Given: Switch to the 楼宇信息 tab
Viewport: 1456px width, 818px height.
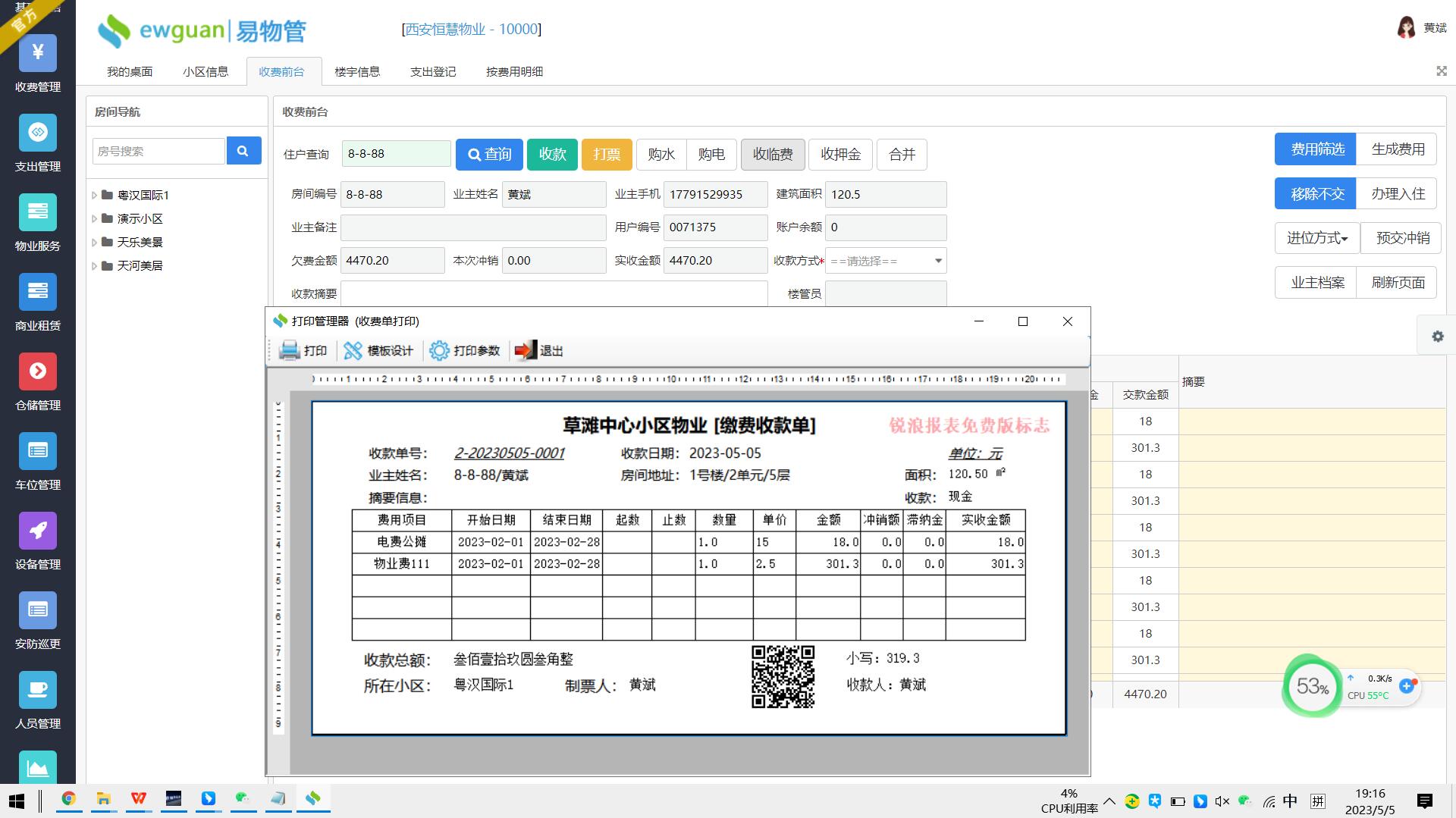Looking at the screenshot, I should click(x=356, y=72).
